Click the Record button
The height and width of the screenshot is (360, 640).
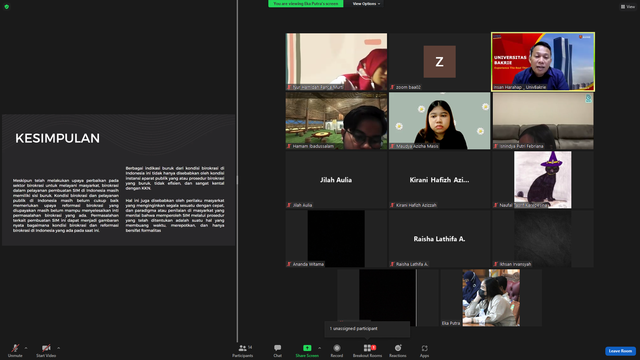click(x=337, y=350)
